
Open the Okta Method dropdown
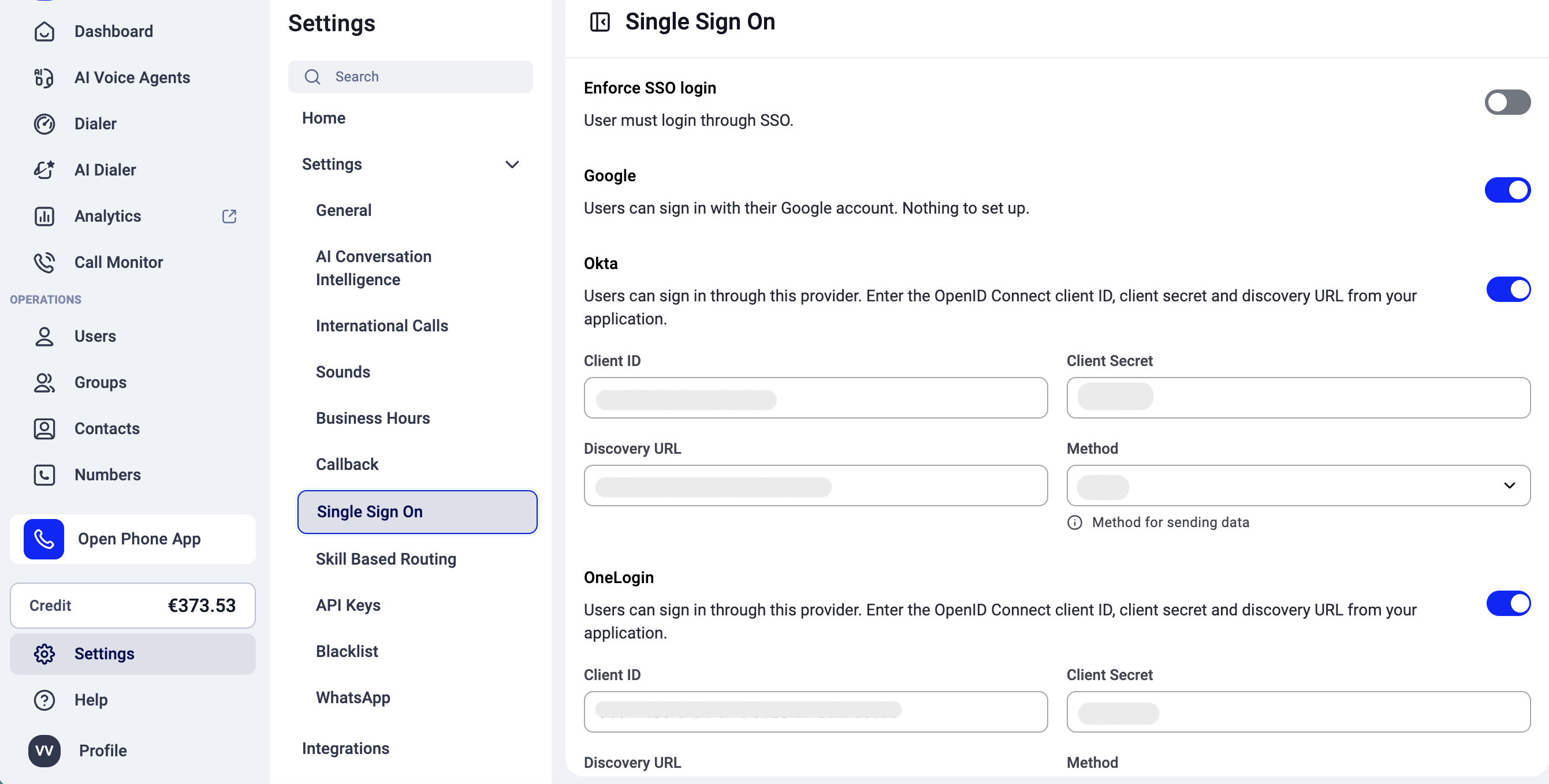(1298, 486)
